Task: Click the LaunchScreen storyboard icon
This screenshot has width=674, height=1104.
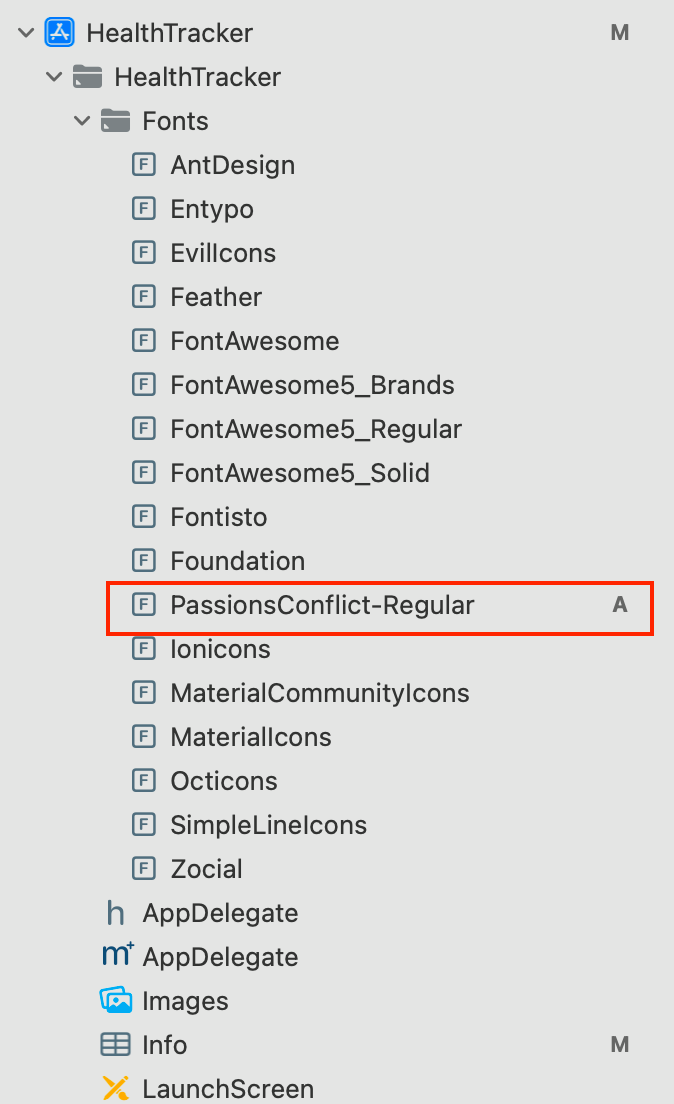Action: pyautogui.click(x=115, y=1088)
